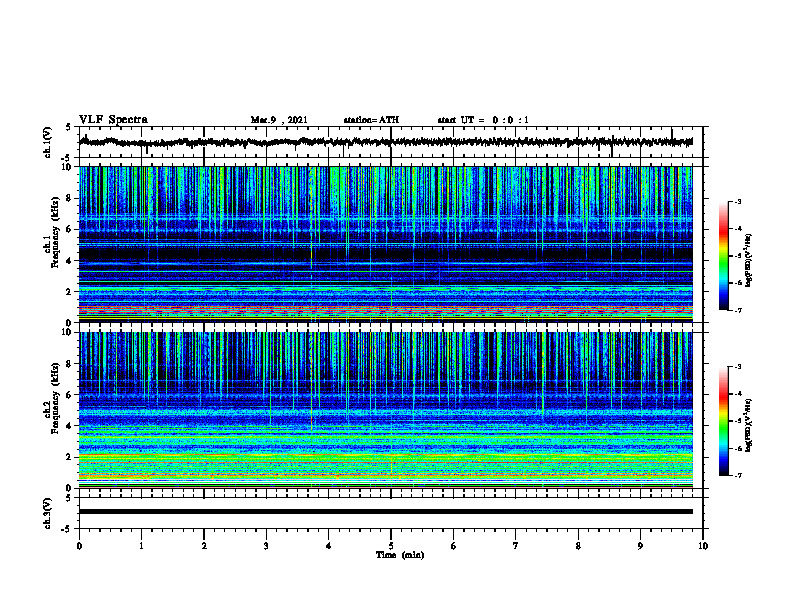The height and width of the screenshot is (612, 792).
Task: Click the ch.1 color bar log(PSD) label
Action: coord(749,261)
